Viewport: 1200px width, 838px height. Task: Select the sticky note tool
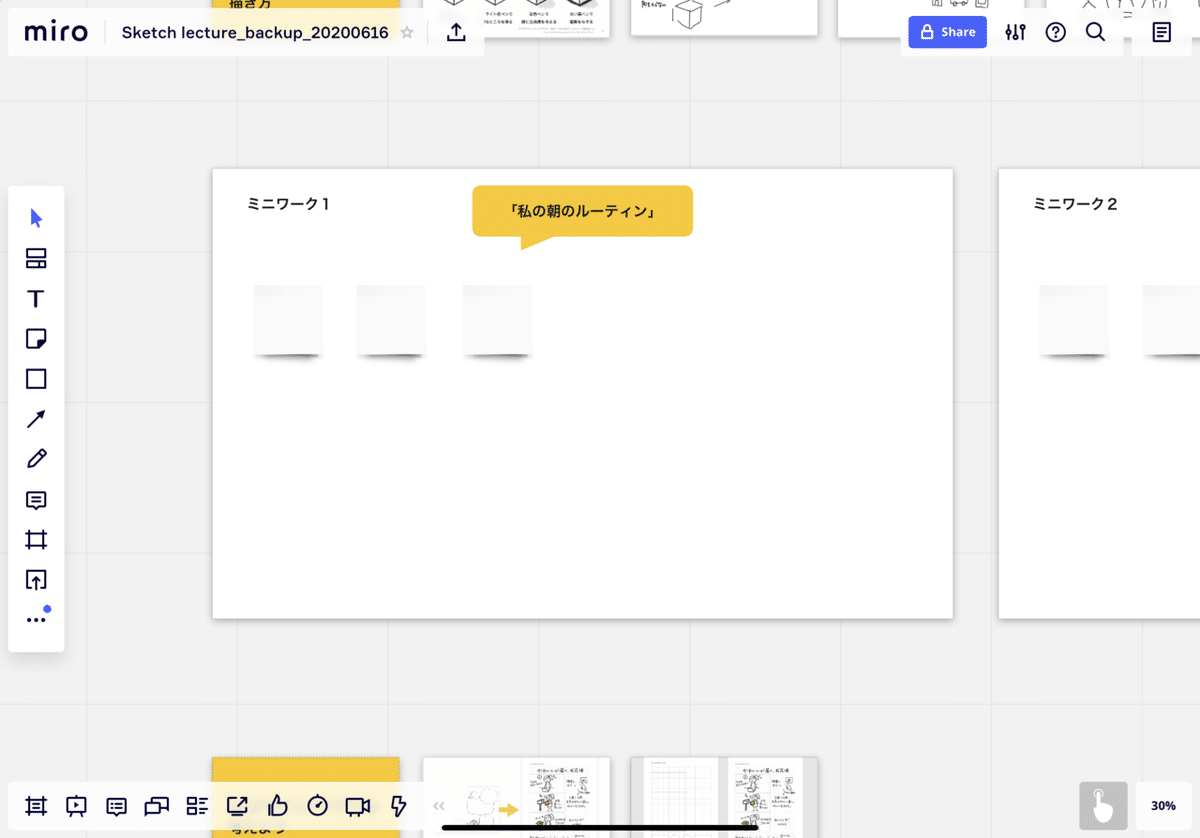coord(36,338)
